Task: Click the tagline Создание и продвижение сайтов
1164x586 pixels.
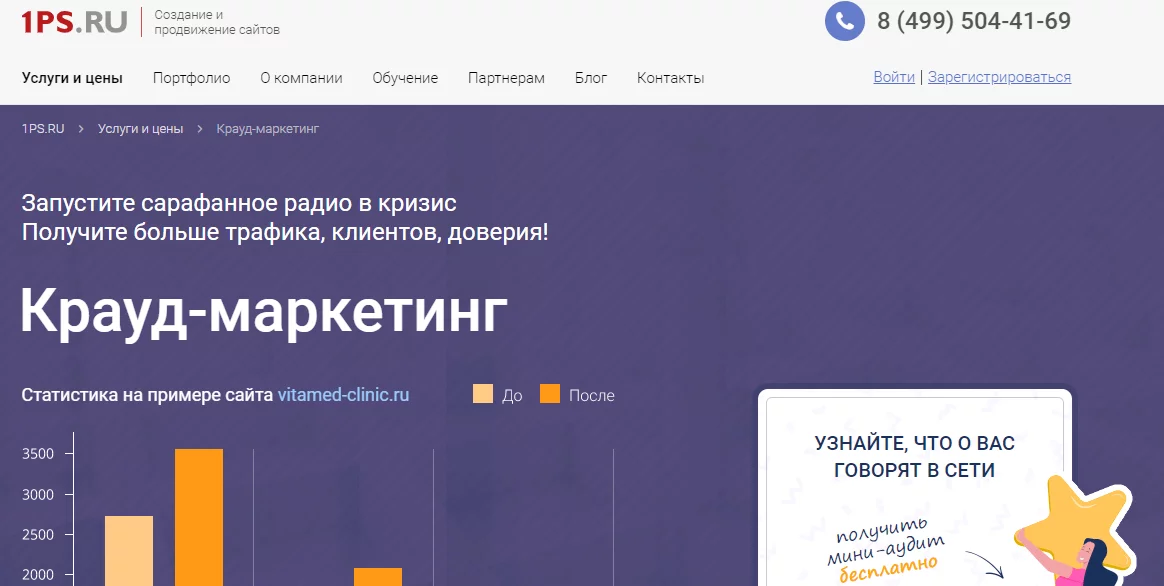Action: pyautogui.click(x=217, y=22)
